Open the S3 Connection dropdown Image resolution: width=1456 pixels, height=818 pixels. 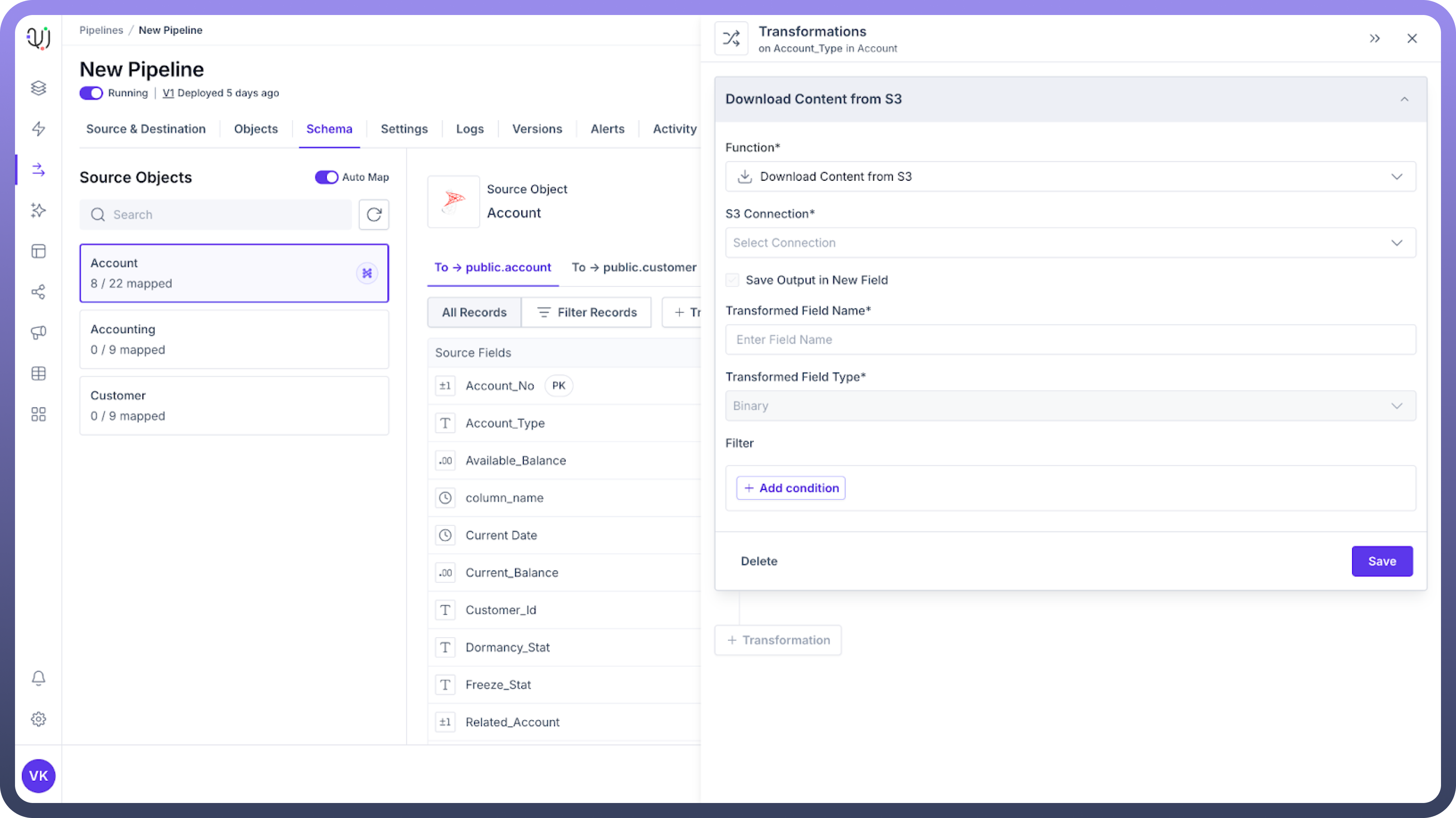tap(1071, 242)
